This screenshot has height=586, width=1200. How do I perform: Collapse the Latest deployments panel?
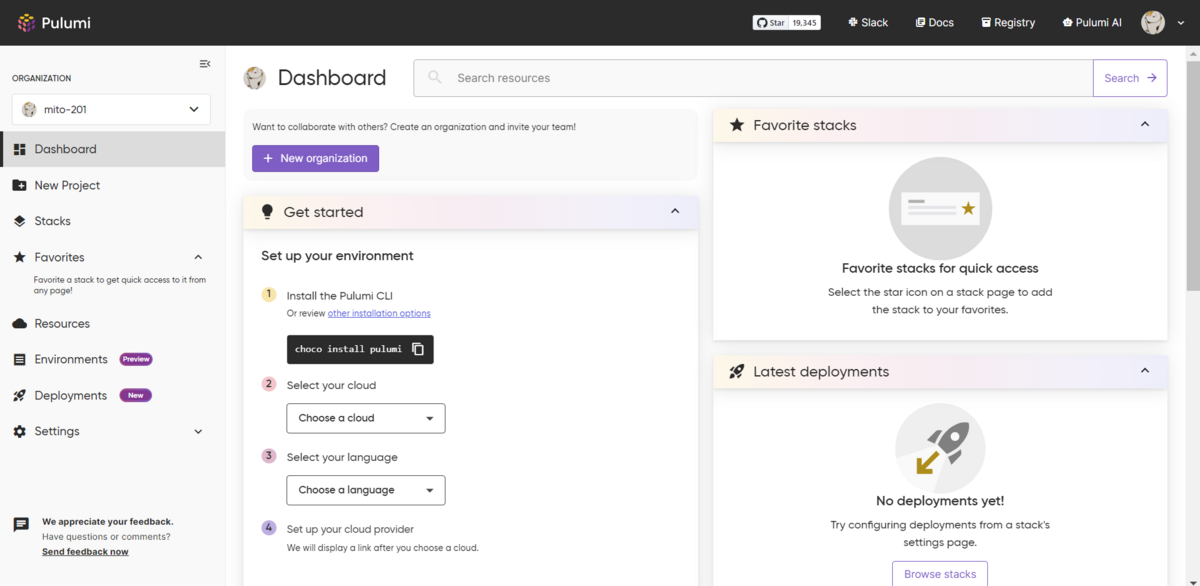(x=1145, y=370)
